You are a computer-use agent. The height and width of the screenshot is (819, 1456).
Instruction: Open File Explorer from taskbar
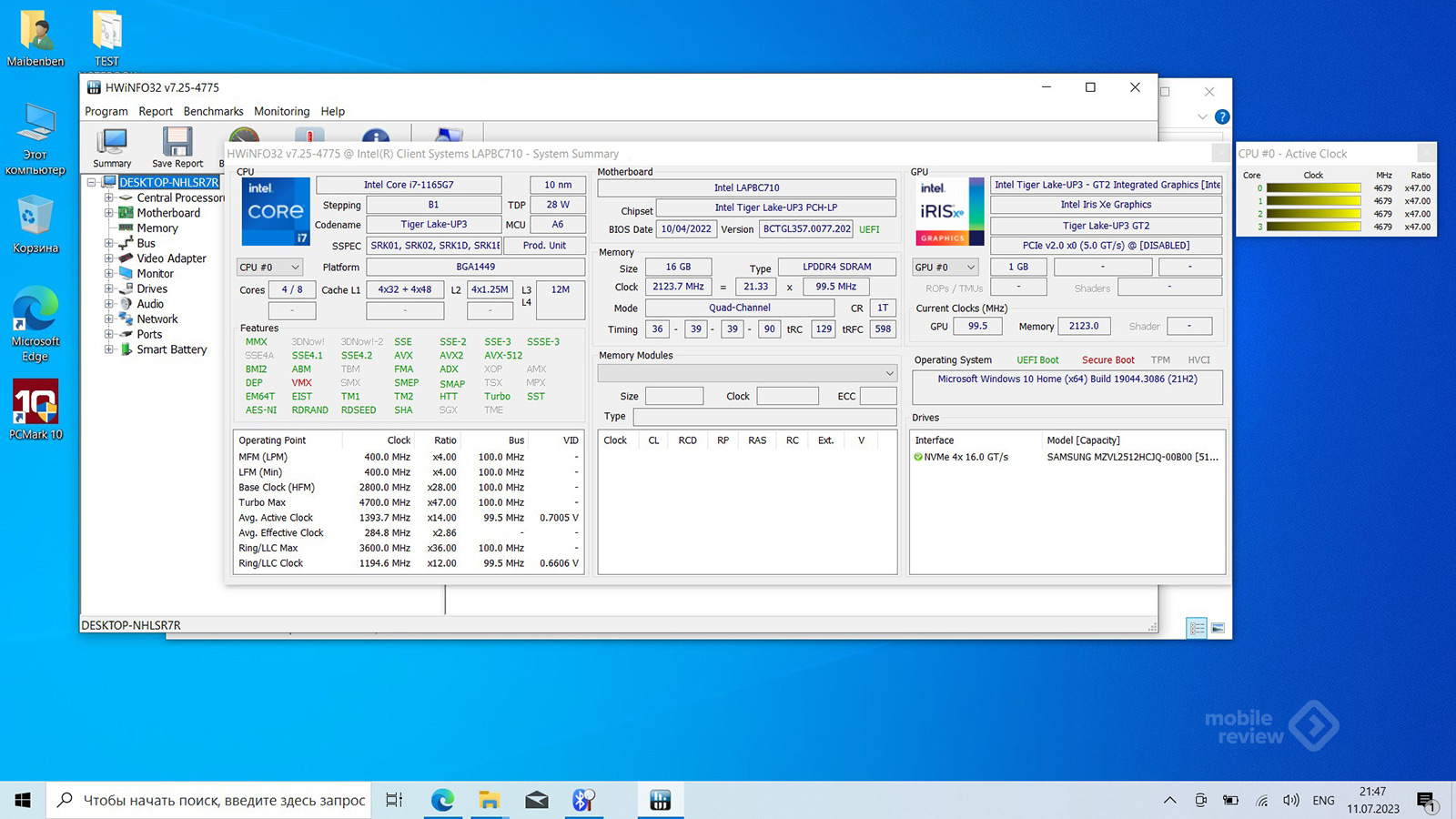click(490, 800)
